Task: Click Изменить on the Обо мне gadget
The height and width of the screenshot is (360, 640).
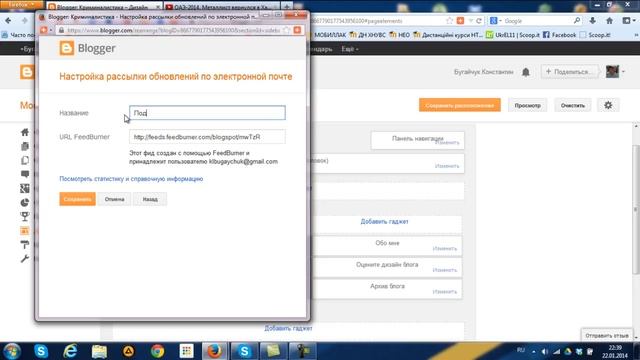Action: click(444, 249)
